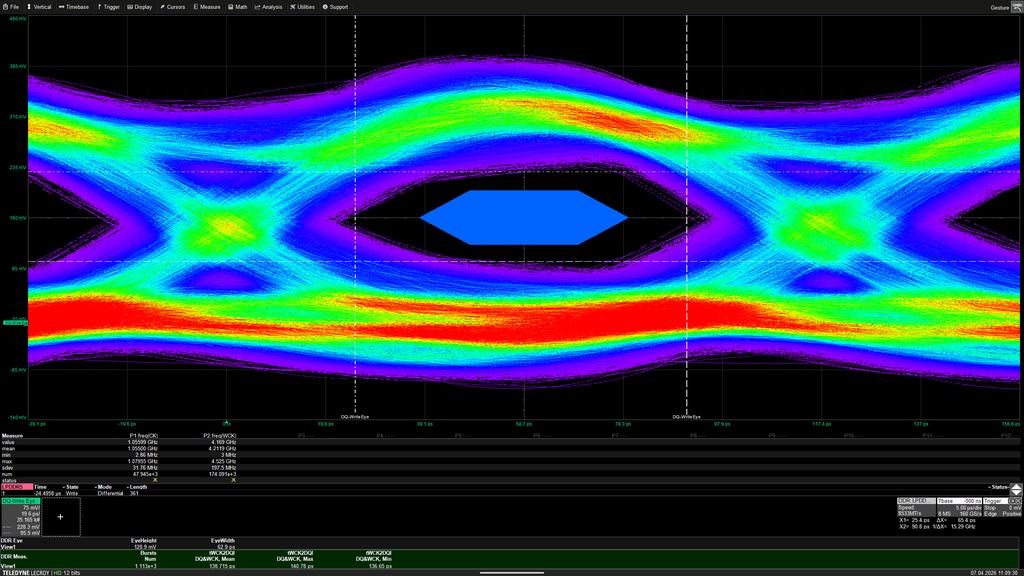Click the zoom thumbnail with plus sign
This screenshot has height=576, width=1024.
click(x=61, y=517)
